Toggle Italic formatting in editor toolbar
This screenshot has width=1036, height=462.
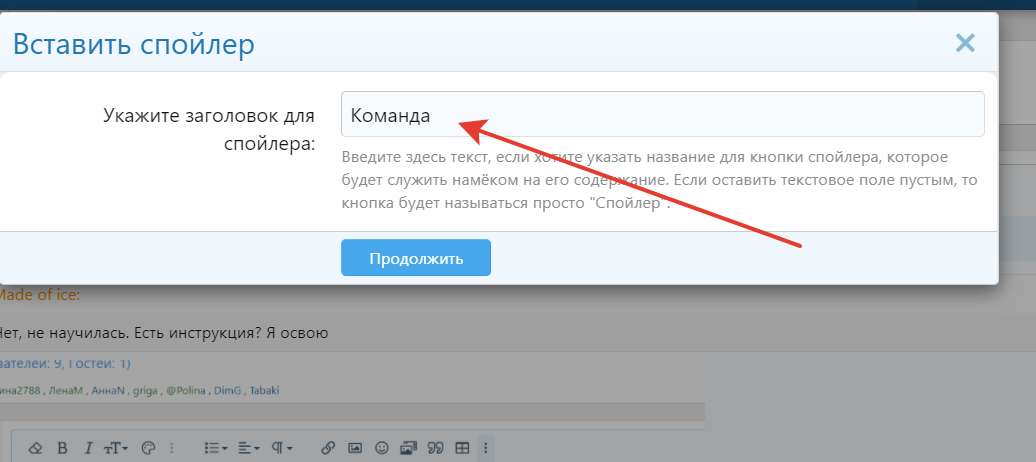pyautogui.click(x=88, y=448)
